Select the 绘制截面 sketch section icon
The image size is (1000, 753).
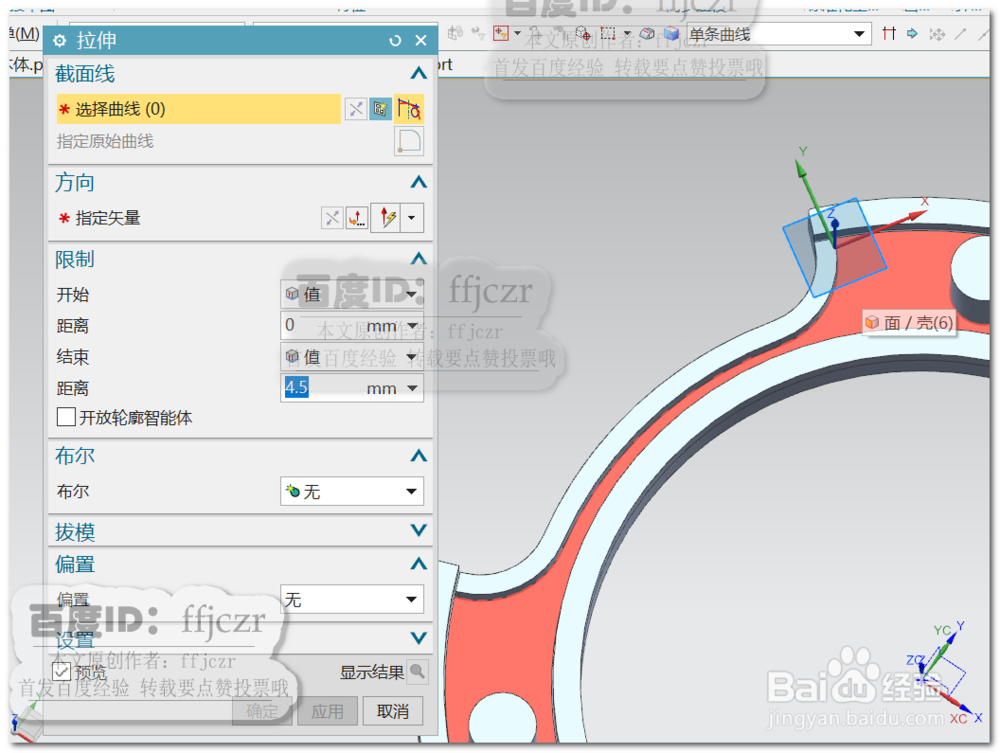pos(381,109)
